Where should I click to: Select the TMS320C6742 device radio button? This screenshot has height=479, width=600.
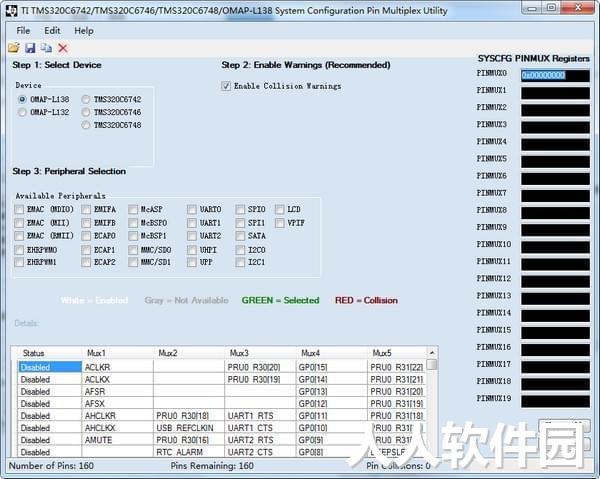pyautogui.click(x=86, y=99)
